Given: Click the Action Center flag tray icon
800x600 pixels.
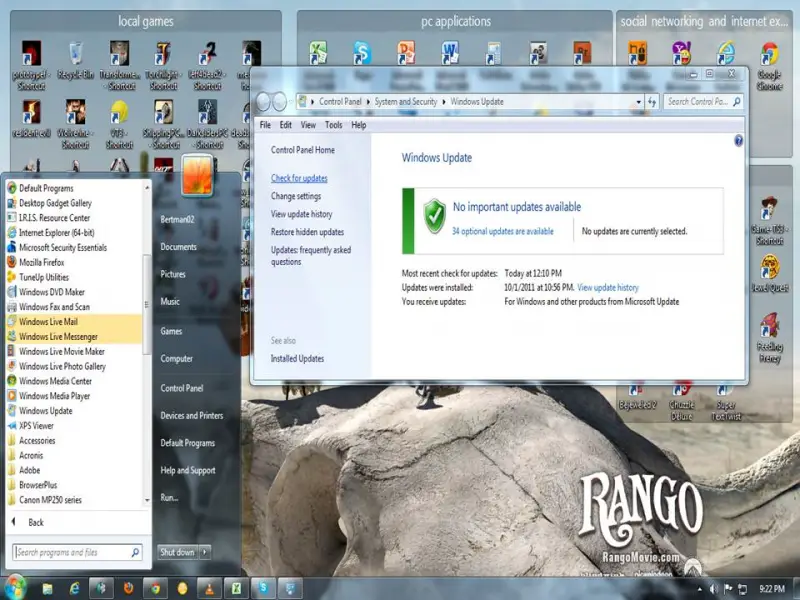Looking at the screenshot, I should pos(728,589).
